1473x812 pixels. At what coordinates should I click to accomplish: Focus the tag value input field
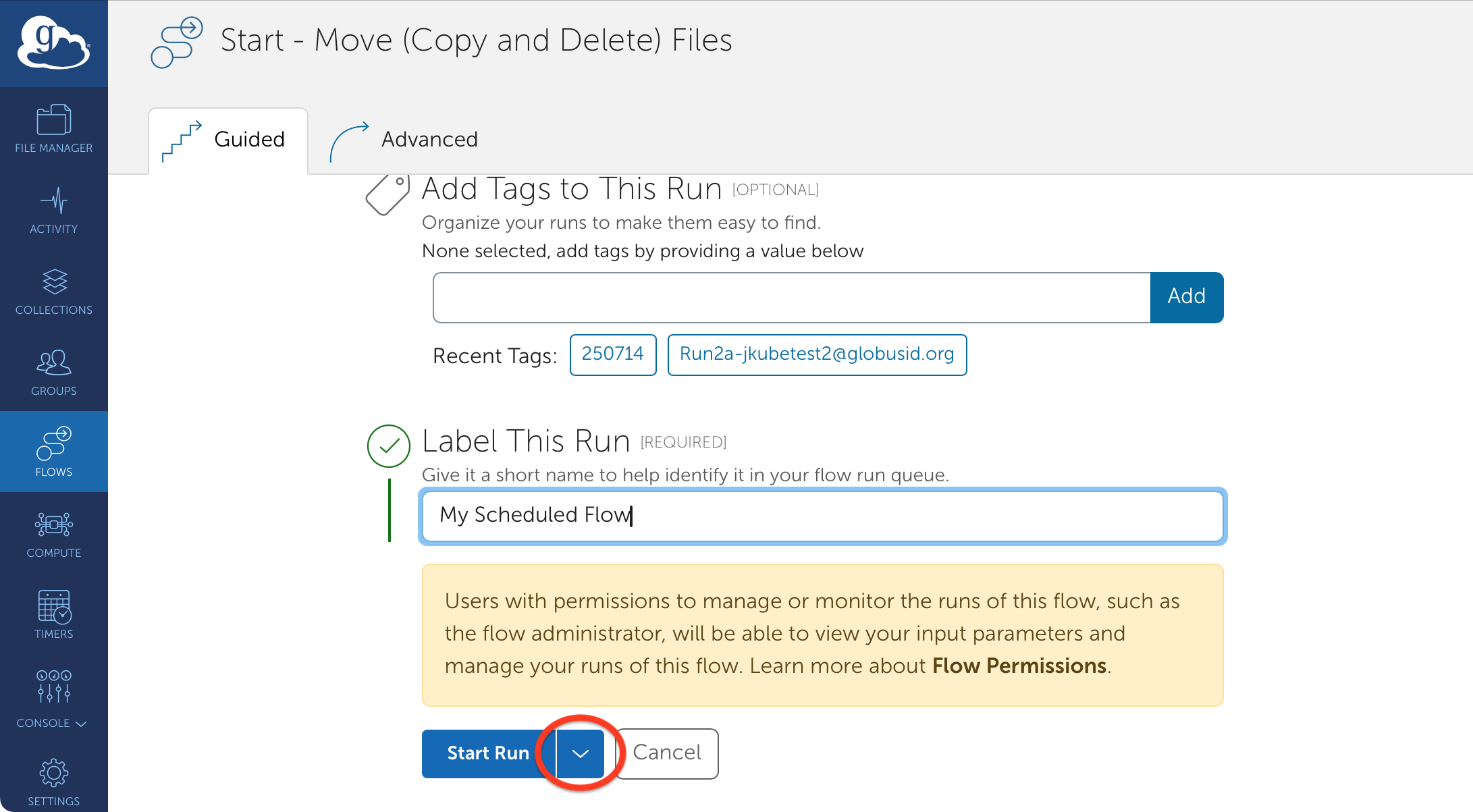pyautogui.click(x=791, y=298)
